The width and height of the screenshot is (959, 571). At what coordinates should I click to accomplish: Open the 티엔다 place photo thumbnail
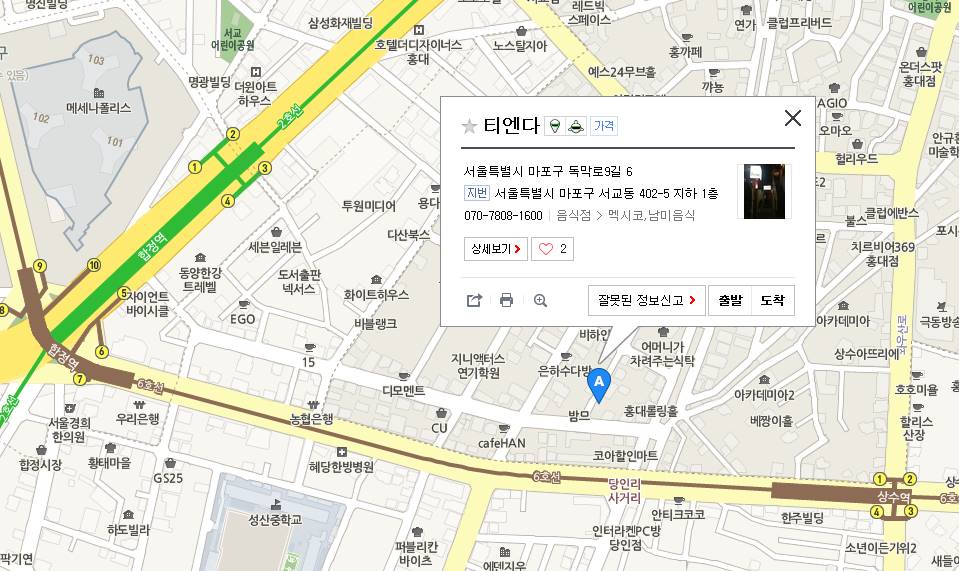click(764, 191)
